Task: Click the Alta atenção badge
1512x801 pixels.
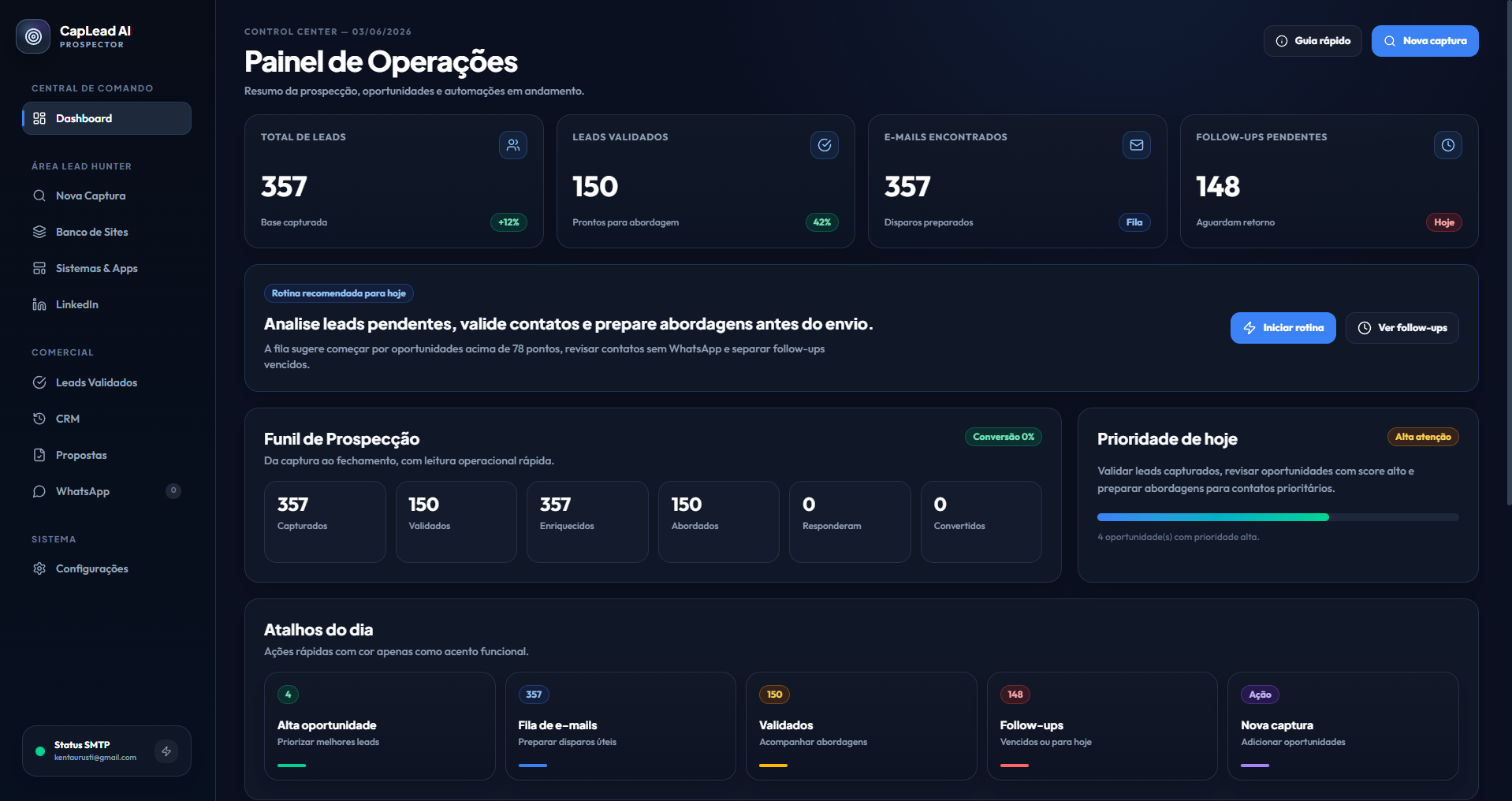Action: tap(1423, 437)
